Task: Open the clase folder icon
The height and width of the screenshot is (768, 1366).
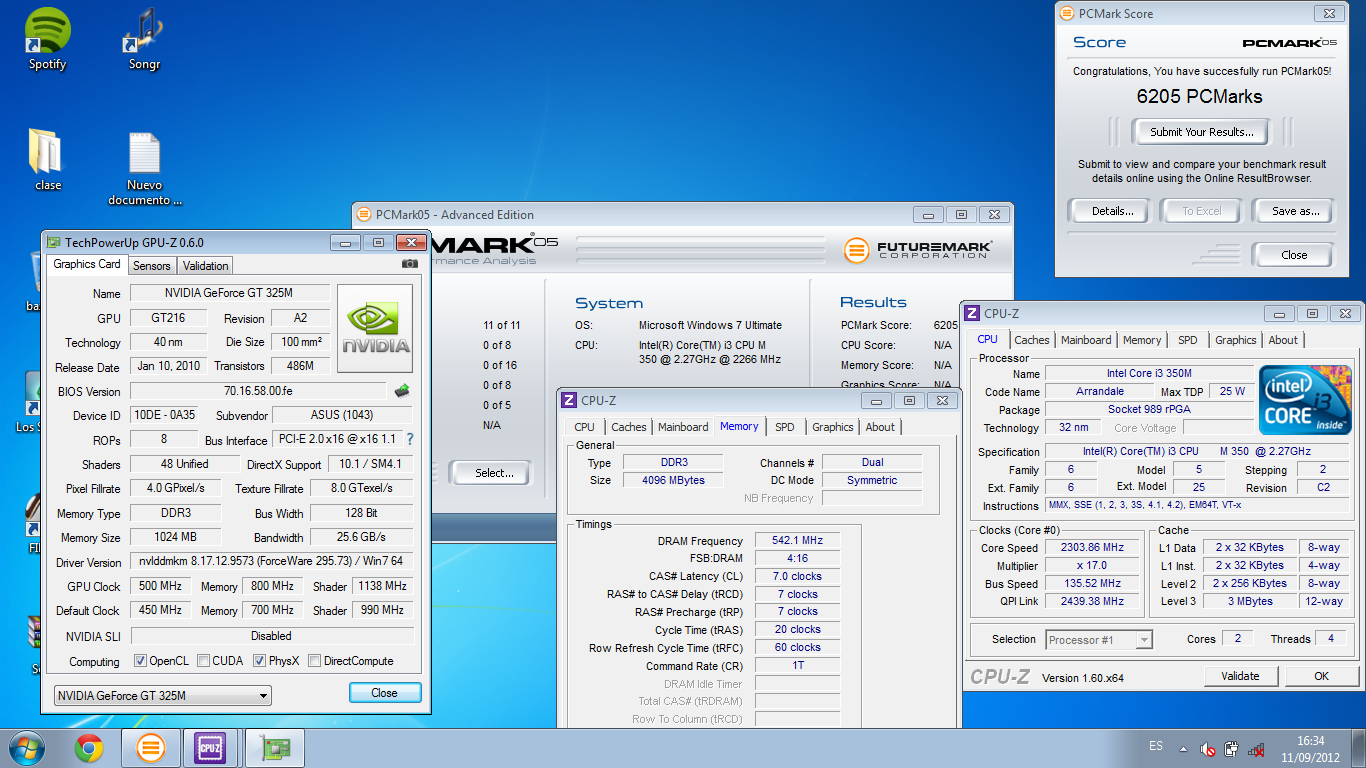Action: click(x=47, y=160)
